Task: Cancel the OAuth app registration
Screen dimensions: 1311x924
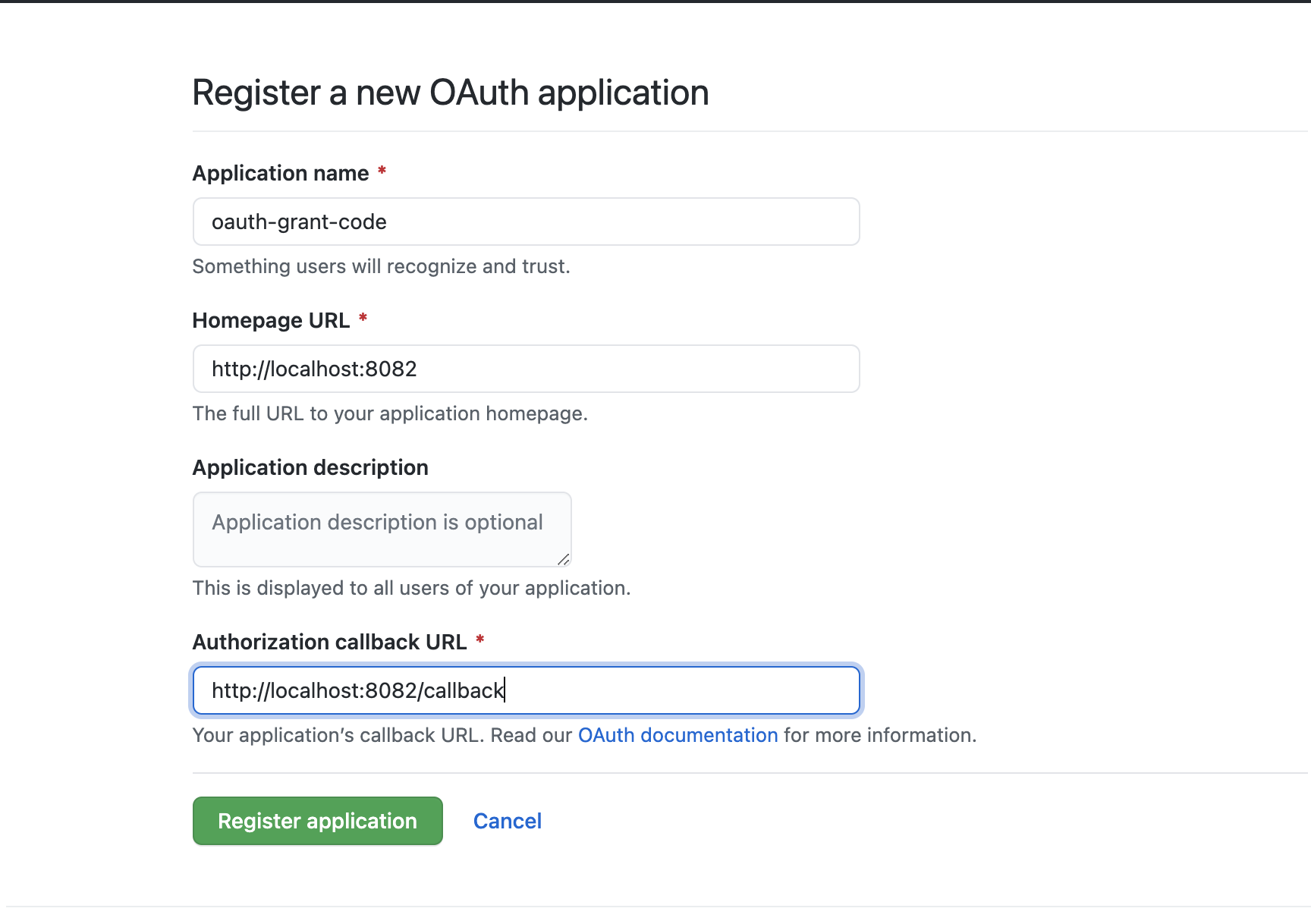Action: point(507,821)
